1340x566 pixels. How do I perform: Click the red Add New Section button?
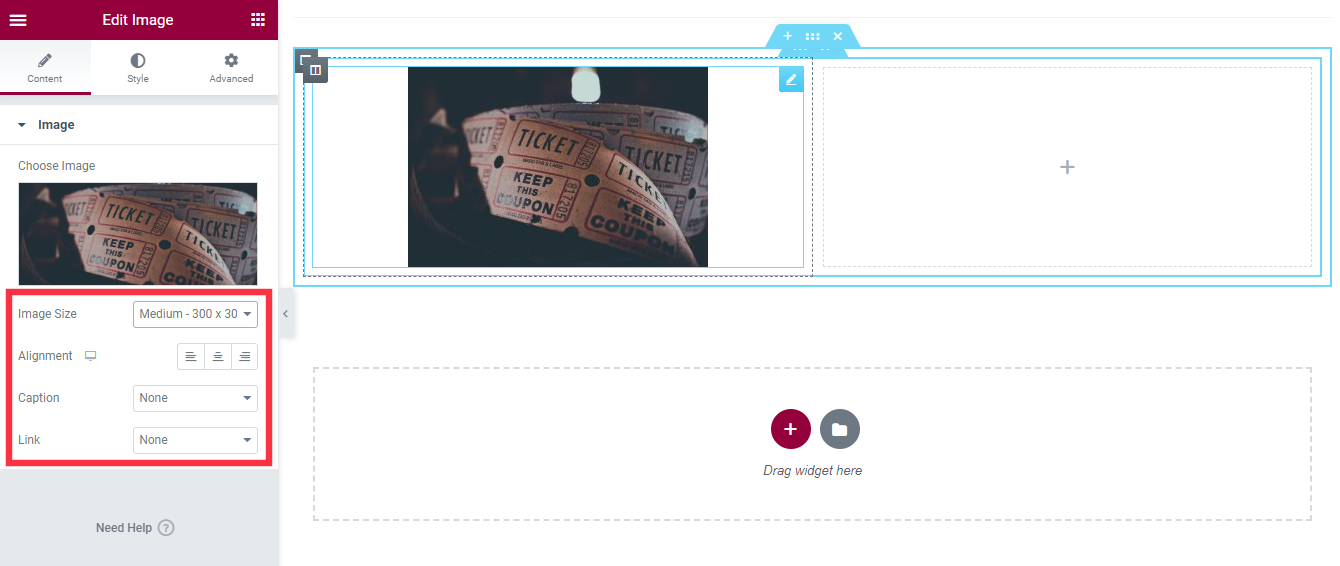point(790,429)
